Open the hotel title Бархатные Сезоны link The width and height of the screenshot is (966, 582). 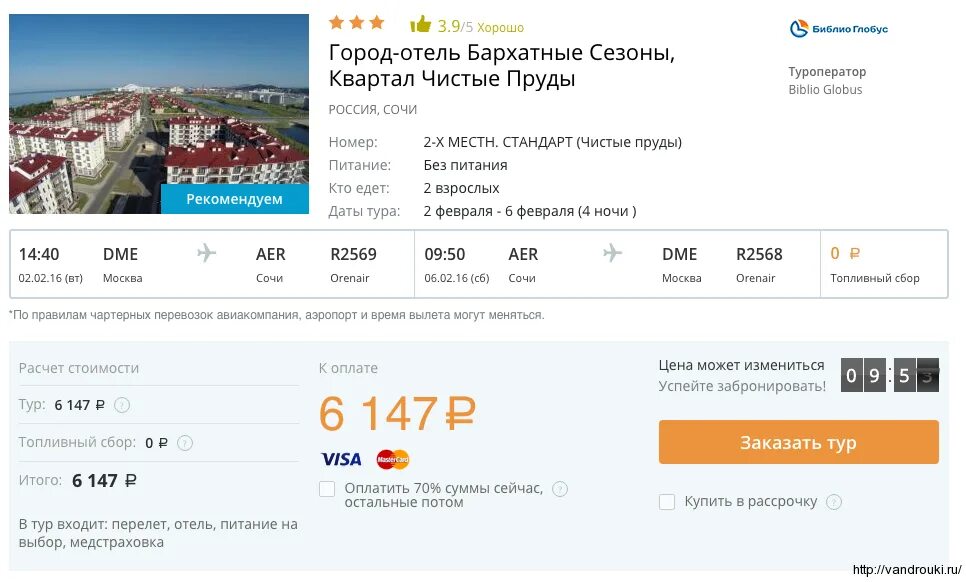(x=502, y=65)
